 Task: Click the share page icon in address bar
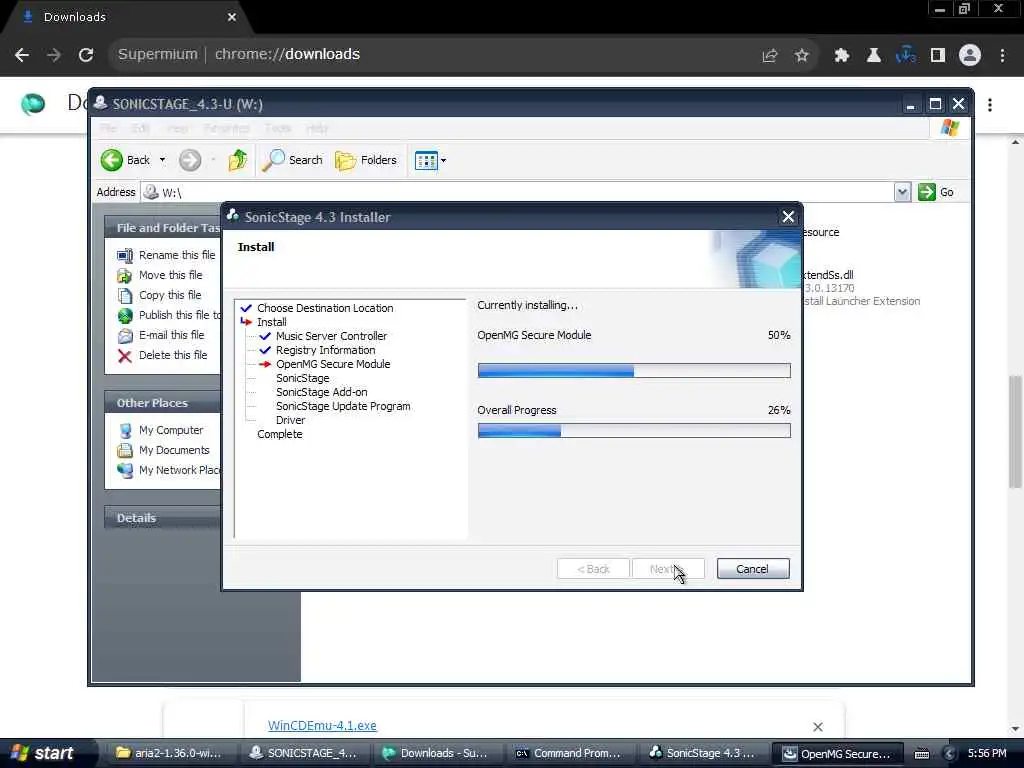coord(770,56)
